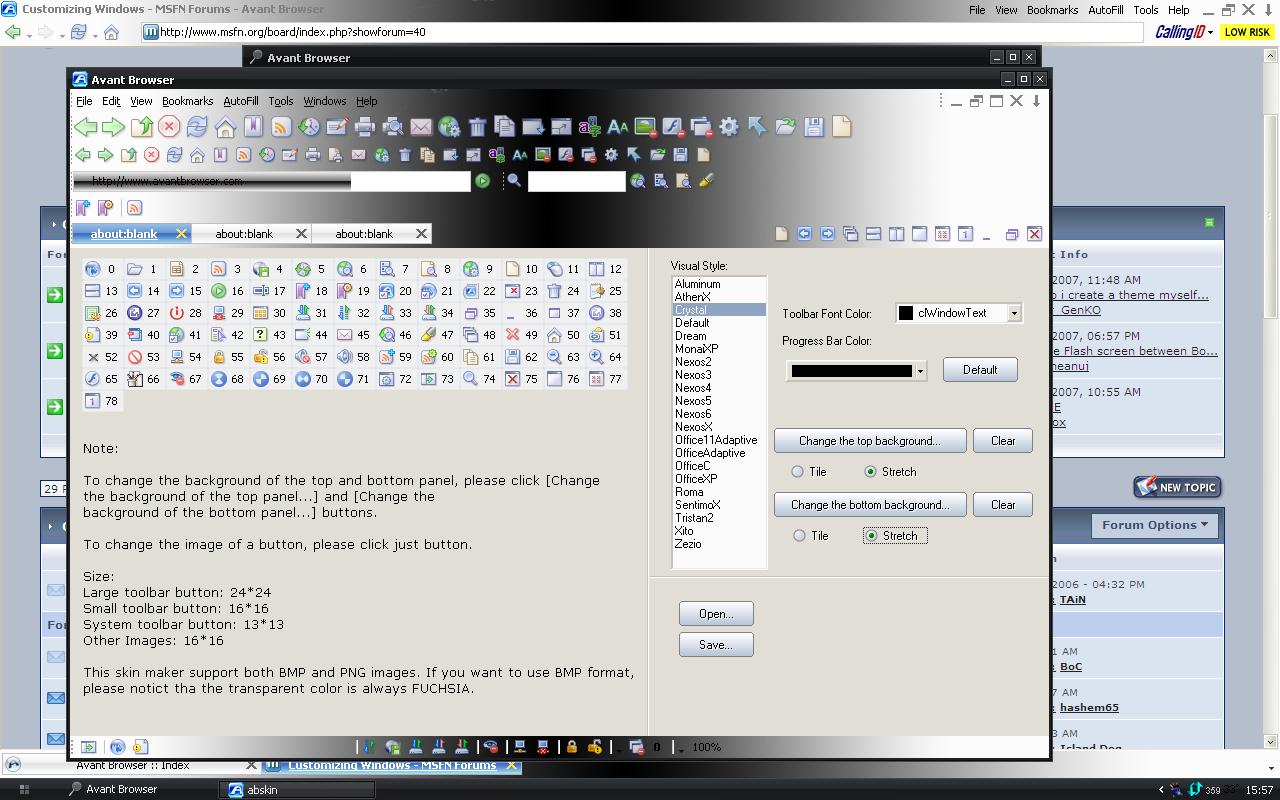Click the large red Stop icon

pos(169,127)
